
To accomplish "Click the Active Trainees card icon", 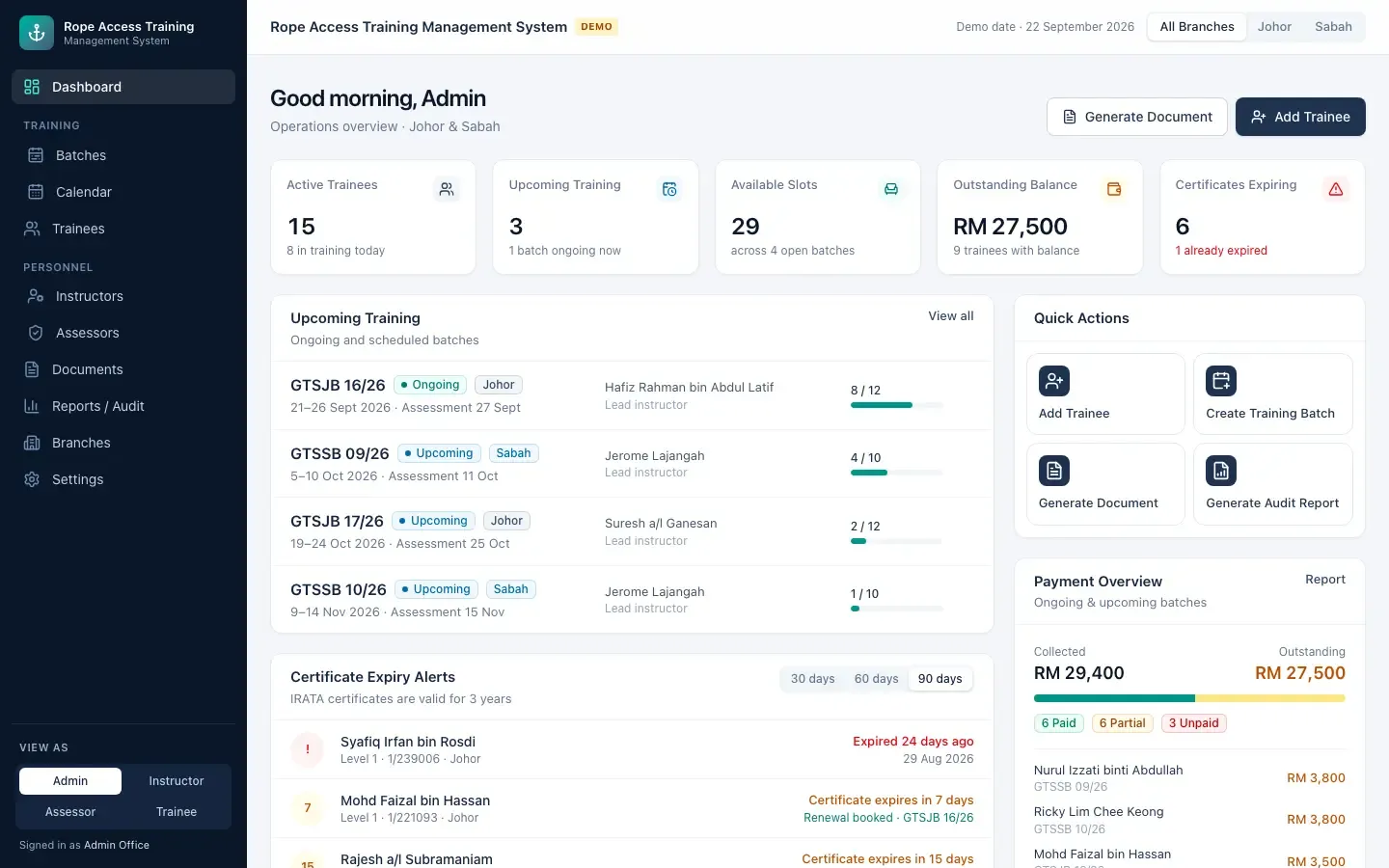I will 447,190.
